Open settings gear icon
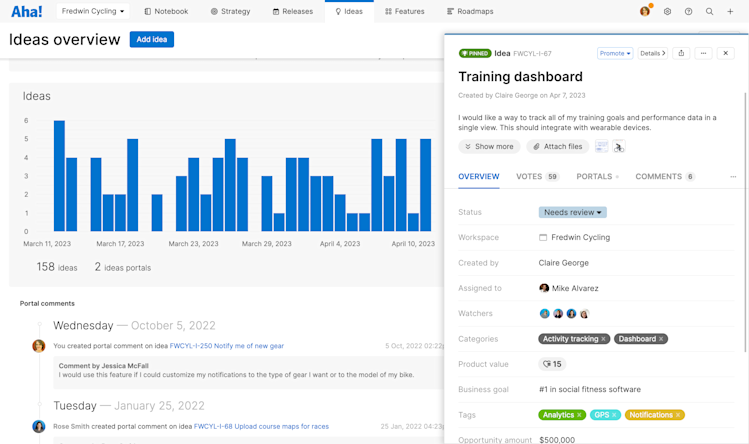The width and height of the screenshot is (749, 444). click(667, 11)
